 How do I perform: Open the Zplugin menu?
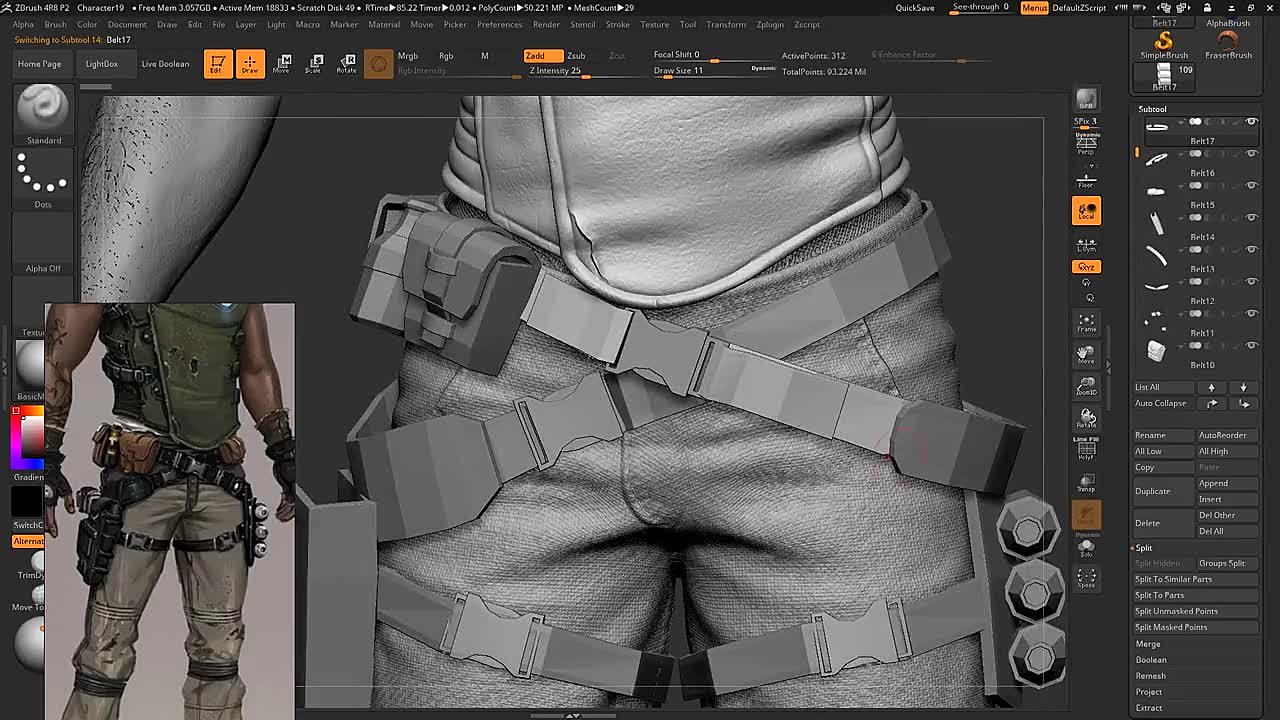pos(770,24)
